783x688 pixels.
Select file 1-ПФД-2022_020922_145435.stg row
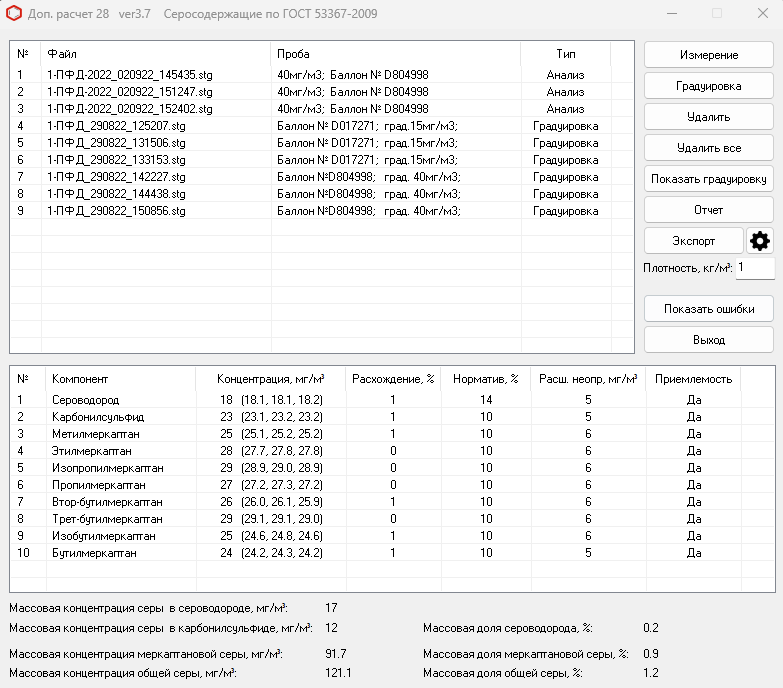pos(129,74)
